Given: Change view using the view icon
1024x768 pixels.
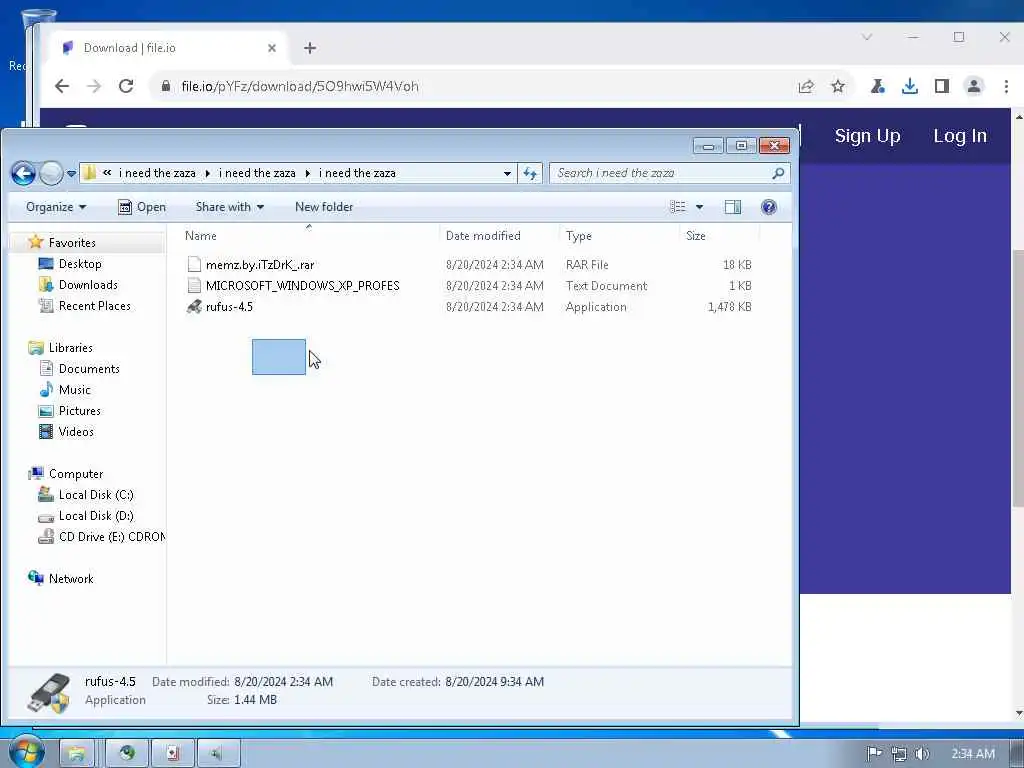Looking at the screenshot, I should click(678, 207).
